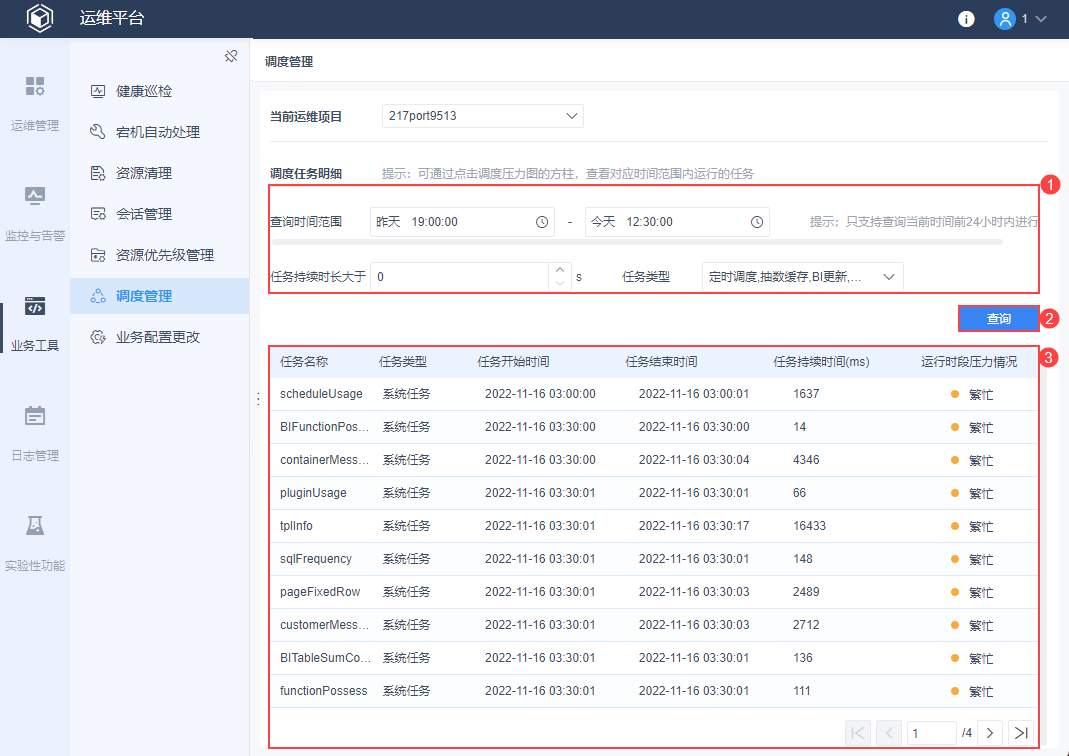The height and width of the screenshot is (756, 1069).
Task: Increase 任务持续时长 with up arrow
Action: [x=560, y=270]
